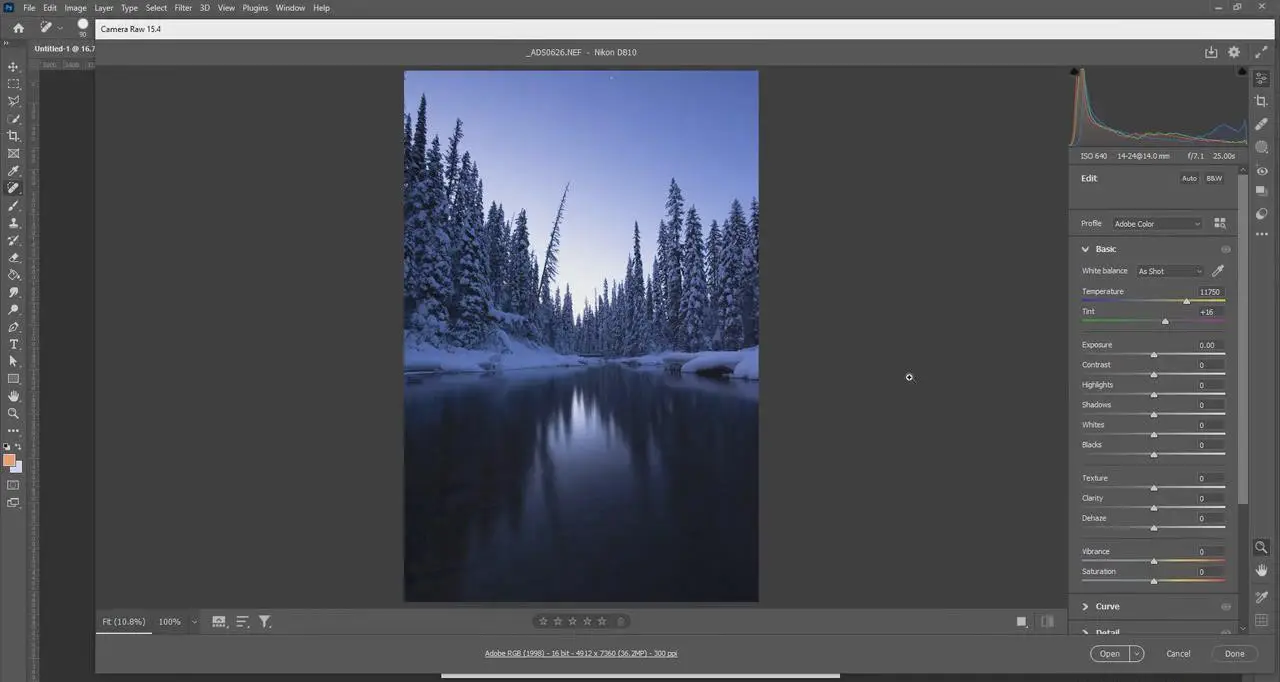This screenshot has width=1280, height=682.
Task: Select the Crop tool in right strip
Action: point(1261,101)
